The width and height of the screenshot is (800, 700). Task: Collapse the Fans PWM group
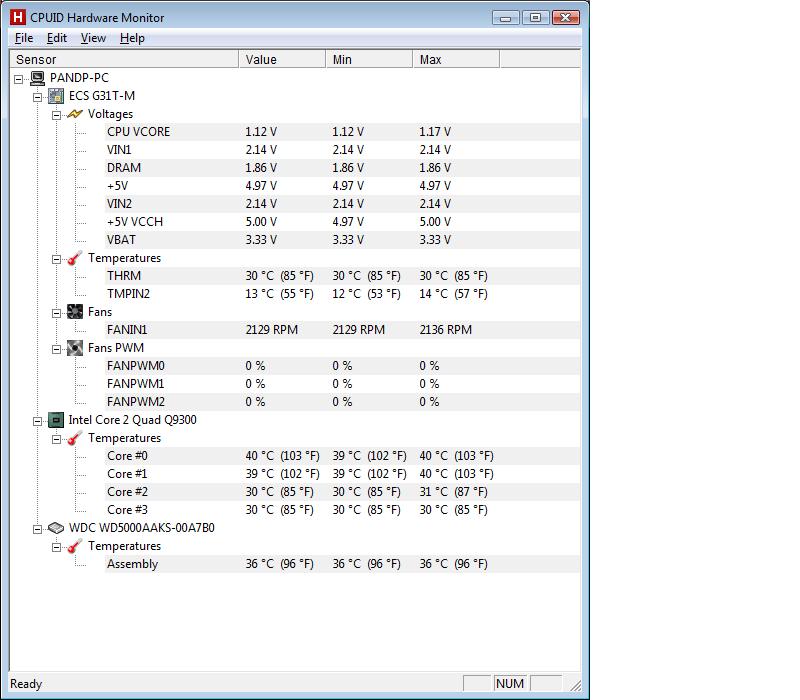tap(56, 349)
